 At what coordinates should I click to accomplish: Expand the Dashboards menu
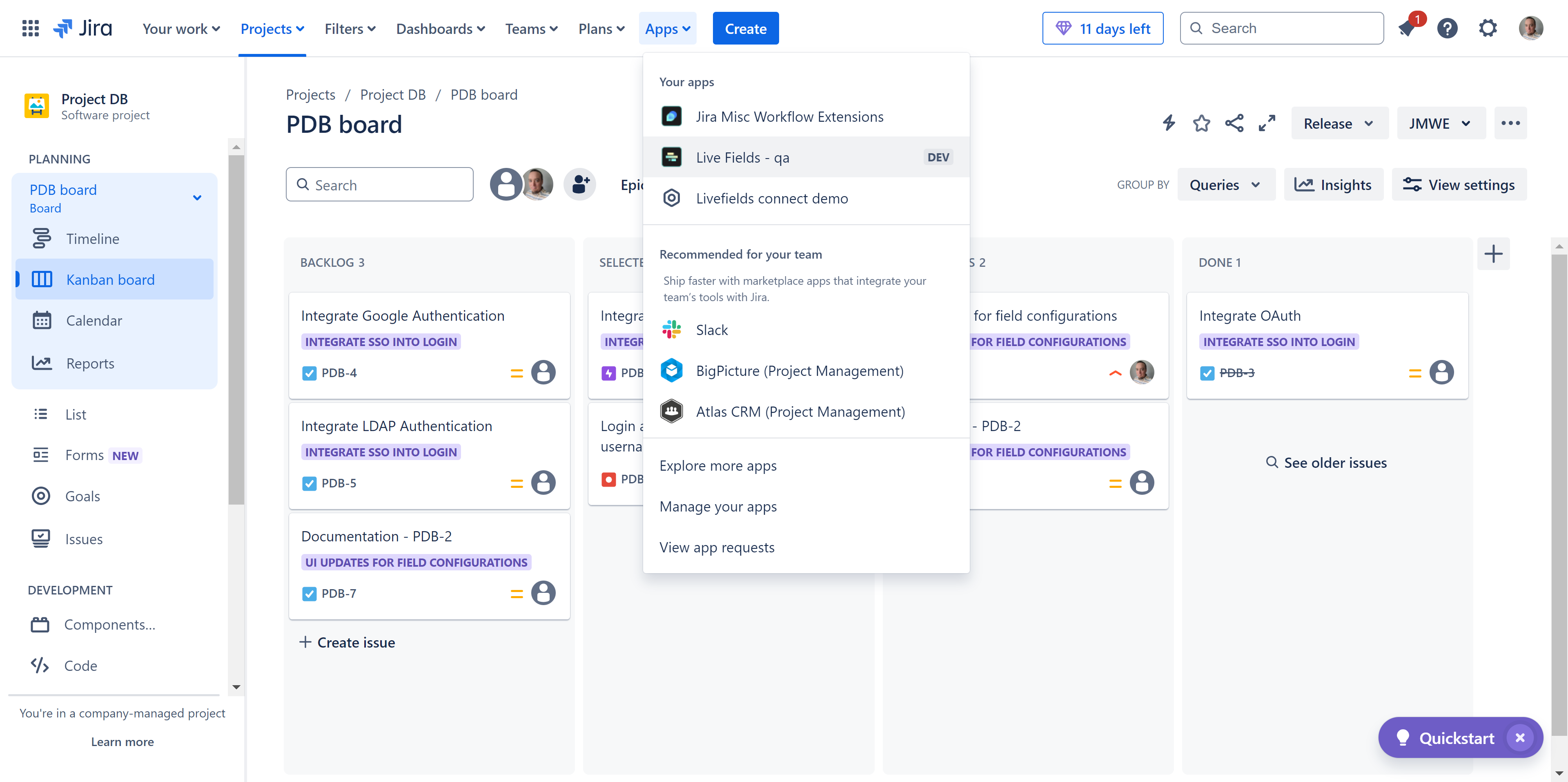[440, 29]
